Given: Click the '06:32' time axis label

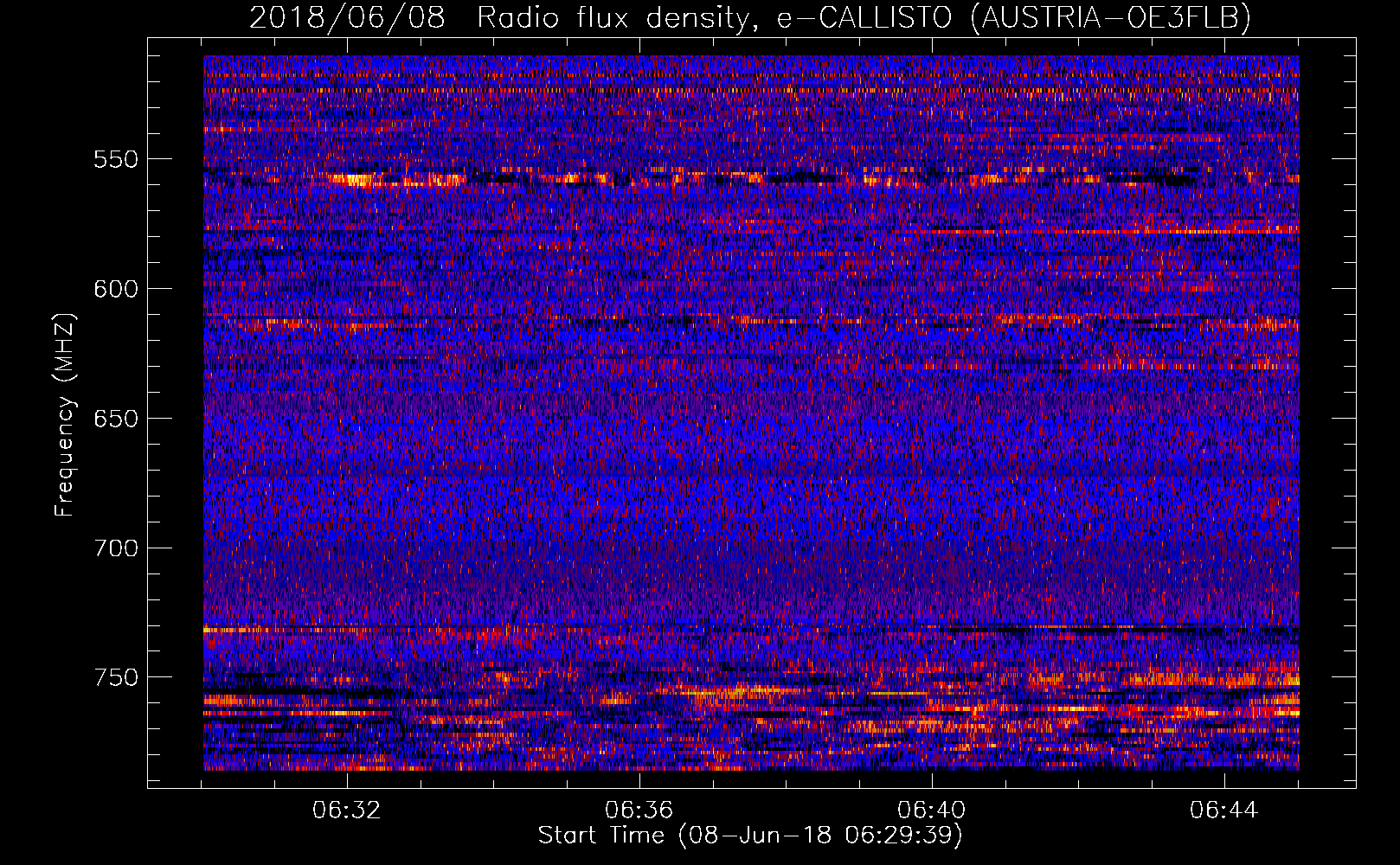Looking at the screenshot, I should tap(347, 811).
